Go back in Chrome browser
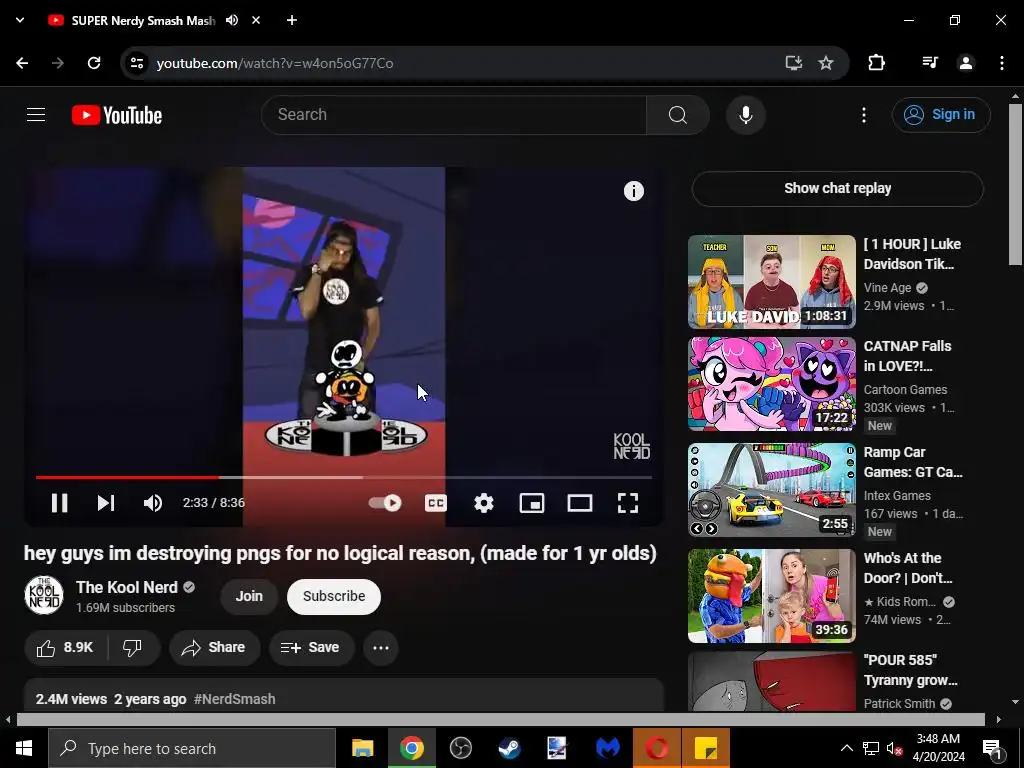1024x768 pixels. 22,63
